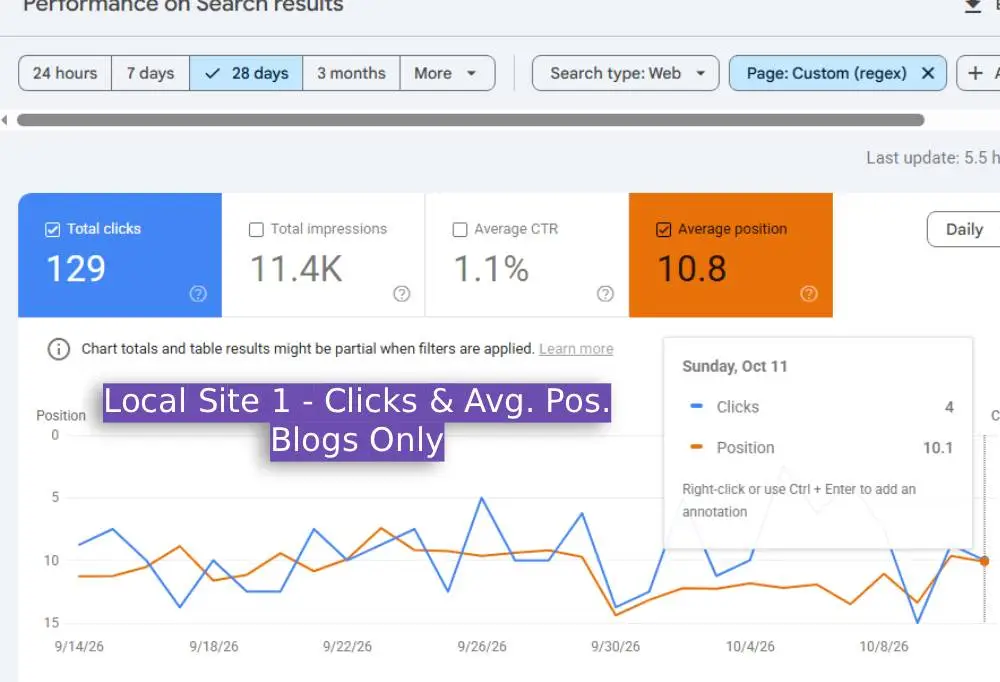Image resolution: width=1000 pixels, height=682 pixels.
Task: Click the Oct 11 data point on chart
Action: pyautogui.click(x=984, y=561)
